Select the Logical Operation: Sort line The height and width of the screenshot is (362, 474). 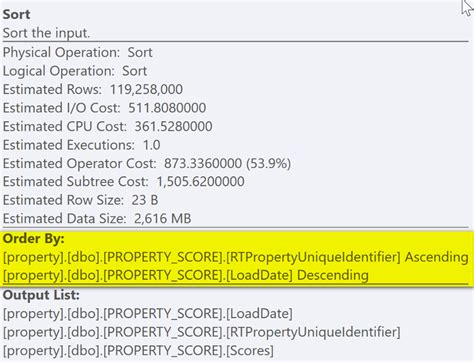click(x=75, y=71)
